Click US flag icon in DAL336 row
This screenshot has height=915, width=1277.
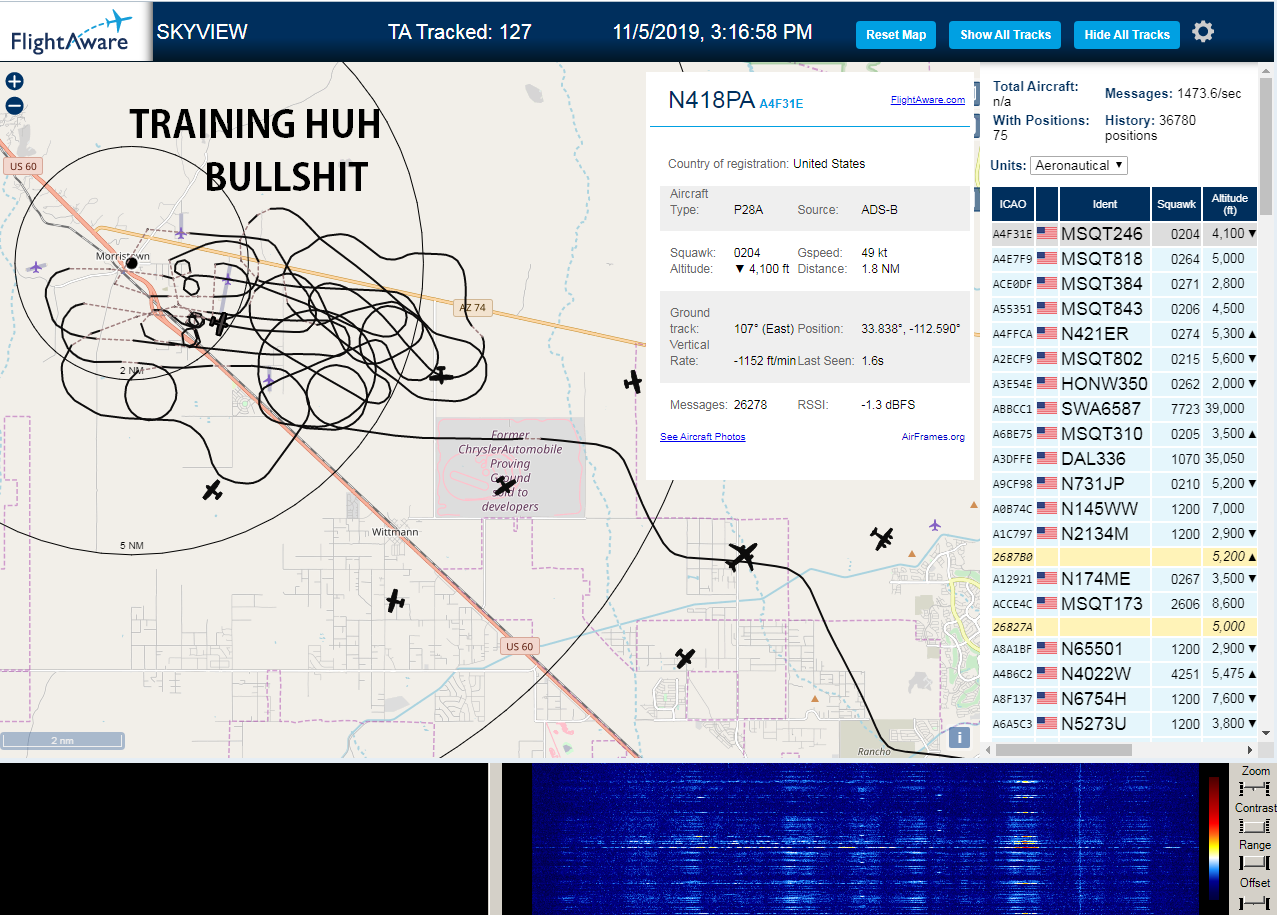click(1047, 459)
